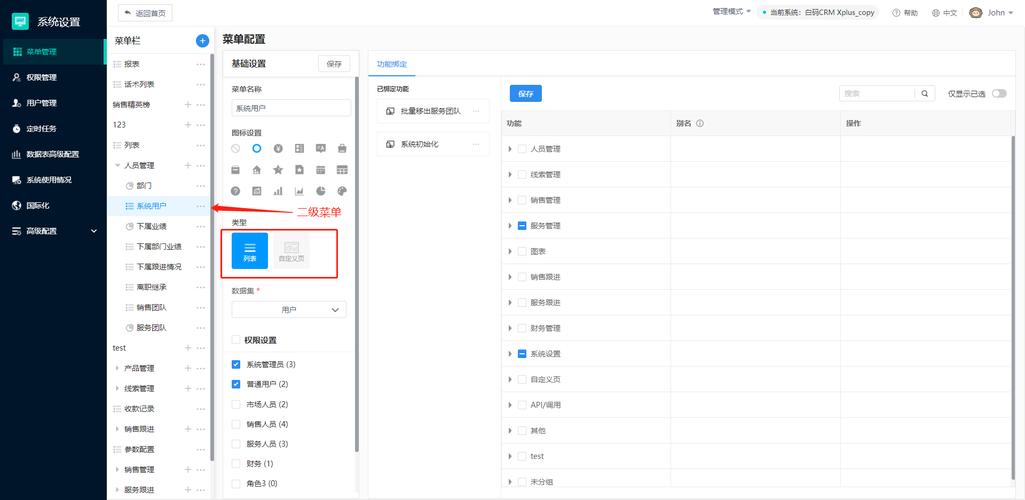Open the 数据集 dropdown showing 用户
This screenshot has width=1025, height=500.
click(289, 310)
